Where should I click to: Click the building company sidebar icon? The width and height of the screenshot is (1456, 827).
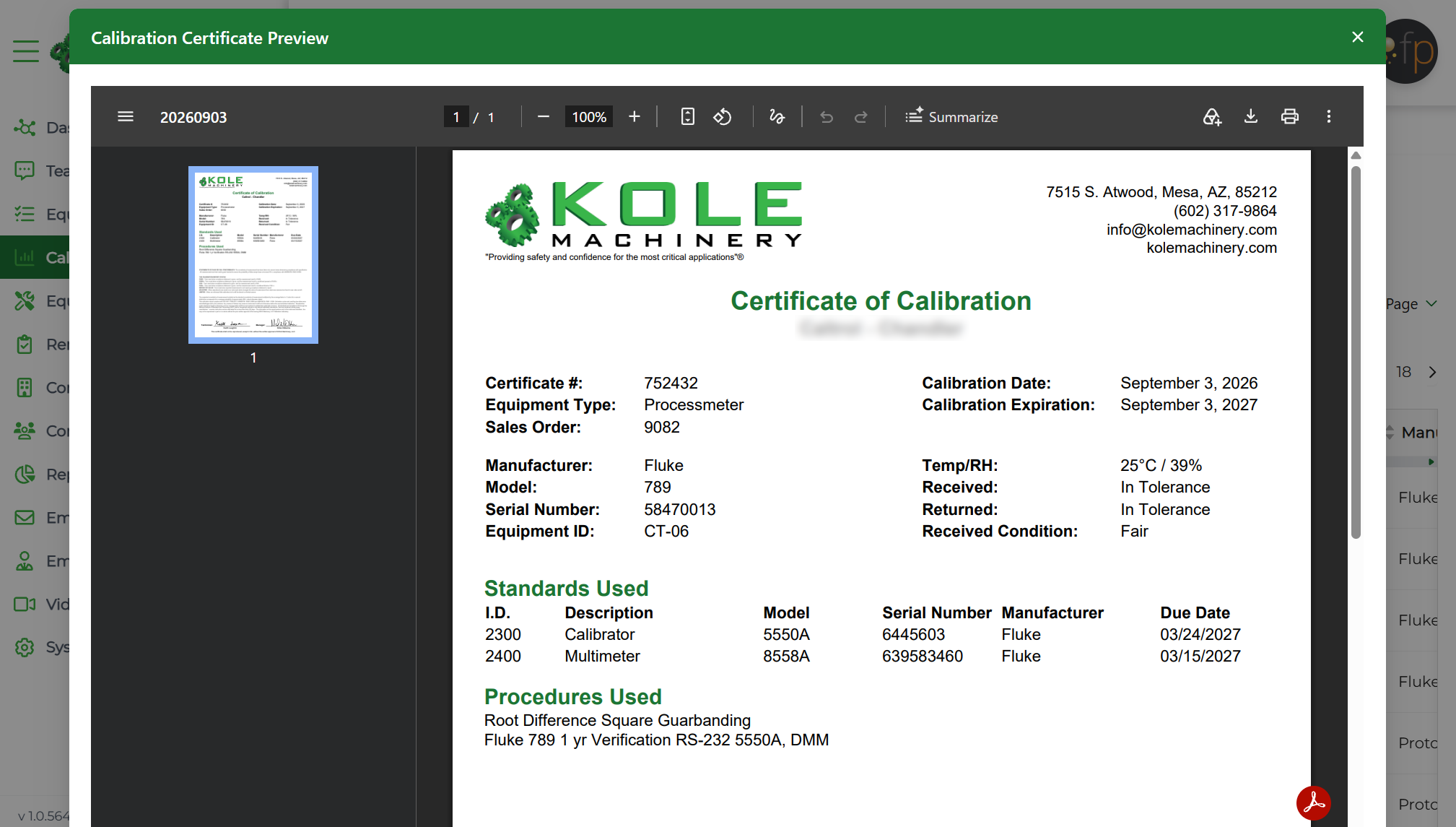25,388
